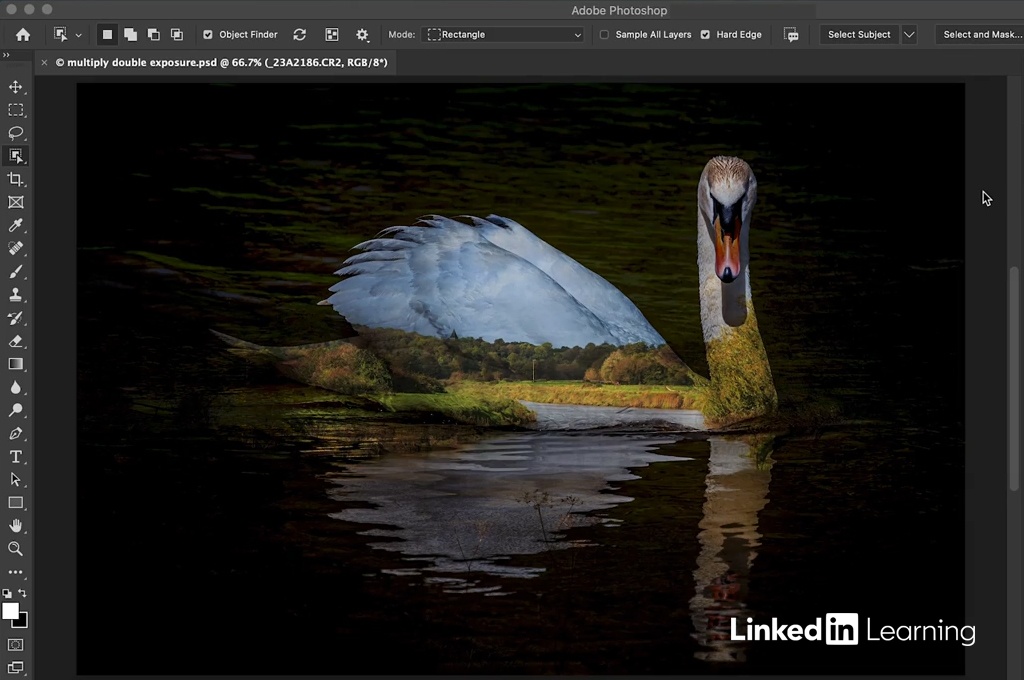This screenshot has width=1024, height=680.
Task: Select the Zoom tool
Action: point(16,548)
